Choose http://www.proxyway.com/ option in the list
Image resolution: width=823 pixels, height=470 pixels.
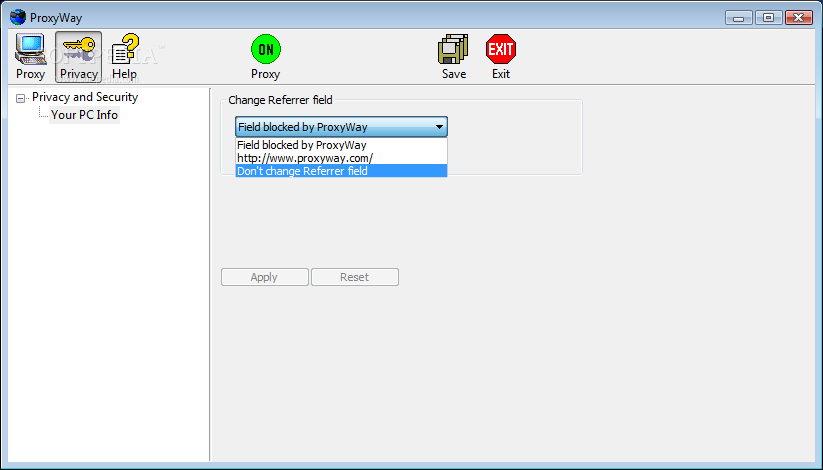point(341,158)
